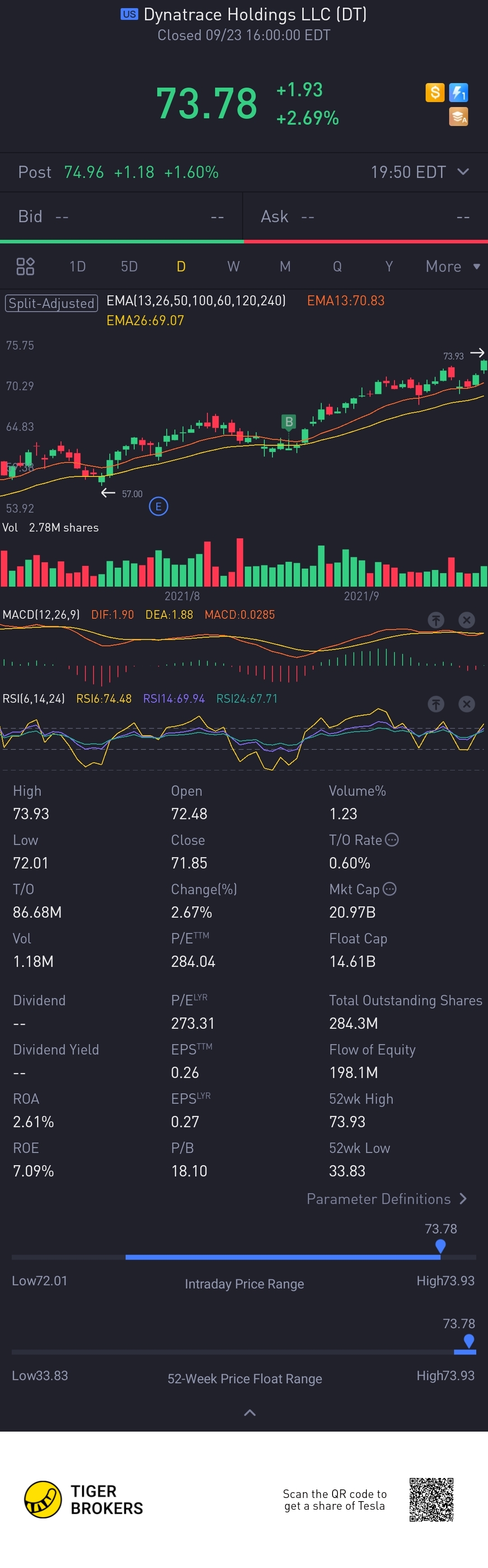Tap the blue lightning bolt badge icon
Image resolution: width=488 pixels, height=1568 pixels.
458,93
